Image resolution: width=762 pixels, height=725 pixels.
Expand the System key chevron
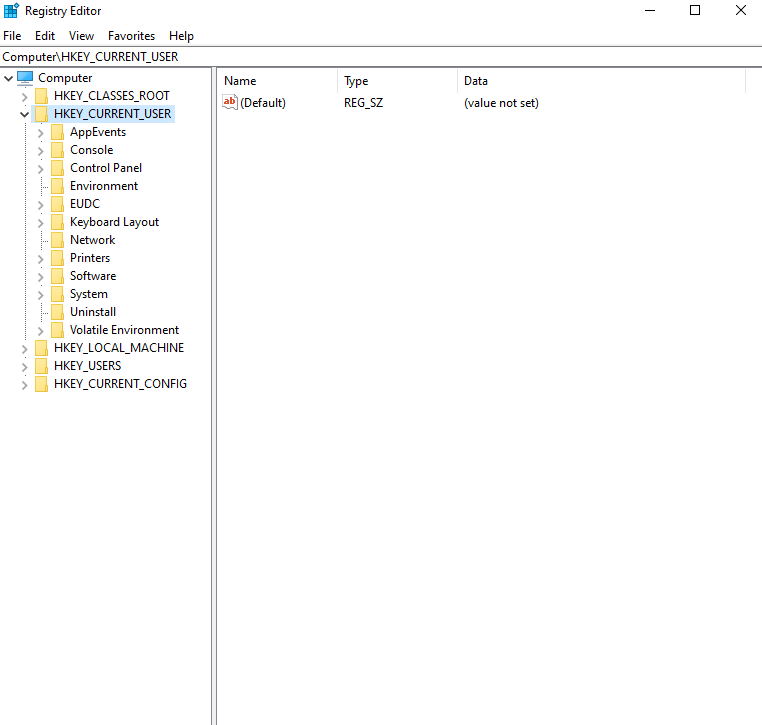pos(40,294)
